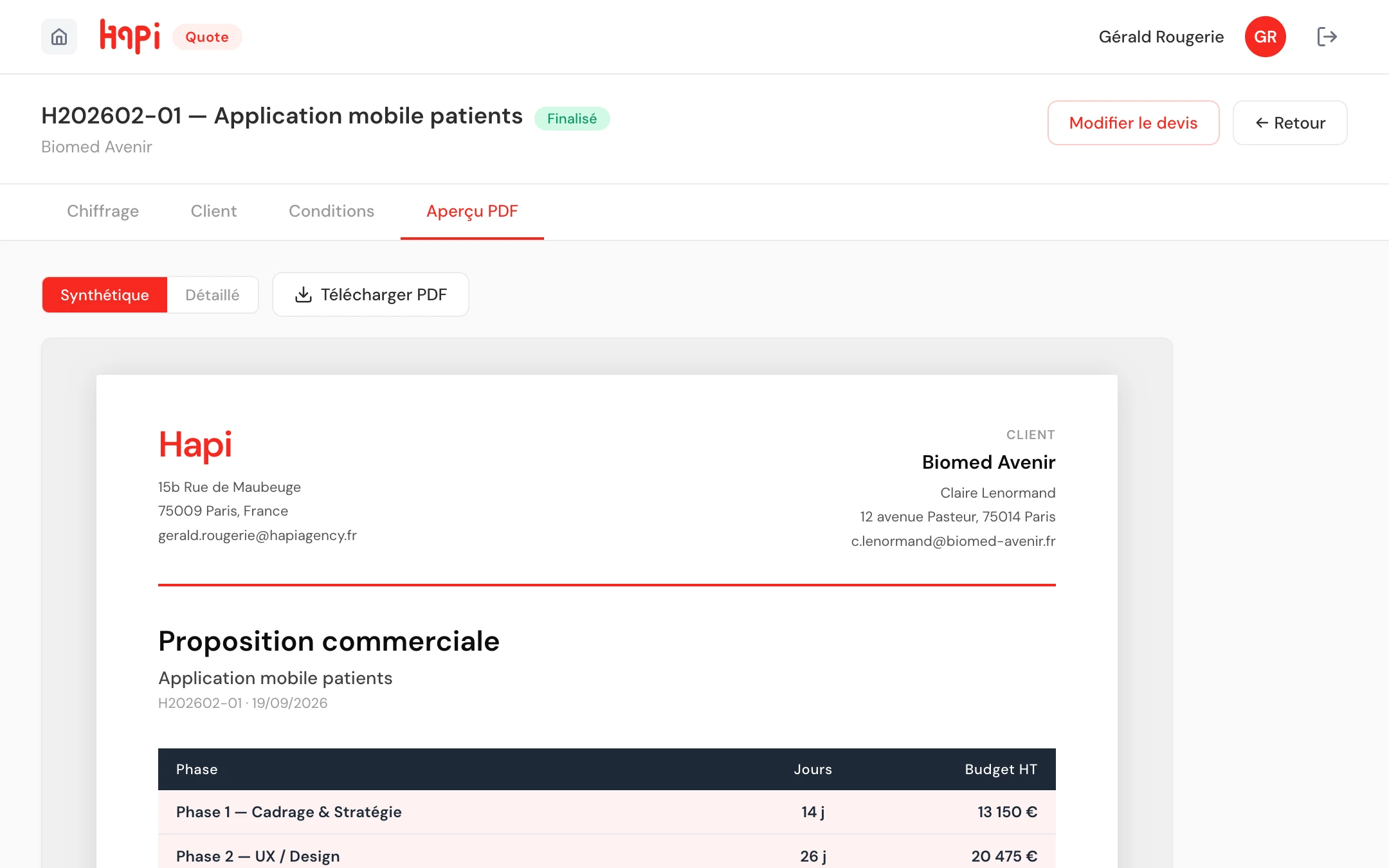The image size is (1389, 868).
Task: Click the Jours column header
Action: [x=813, y=770]
